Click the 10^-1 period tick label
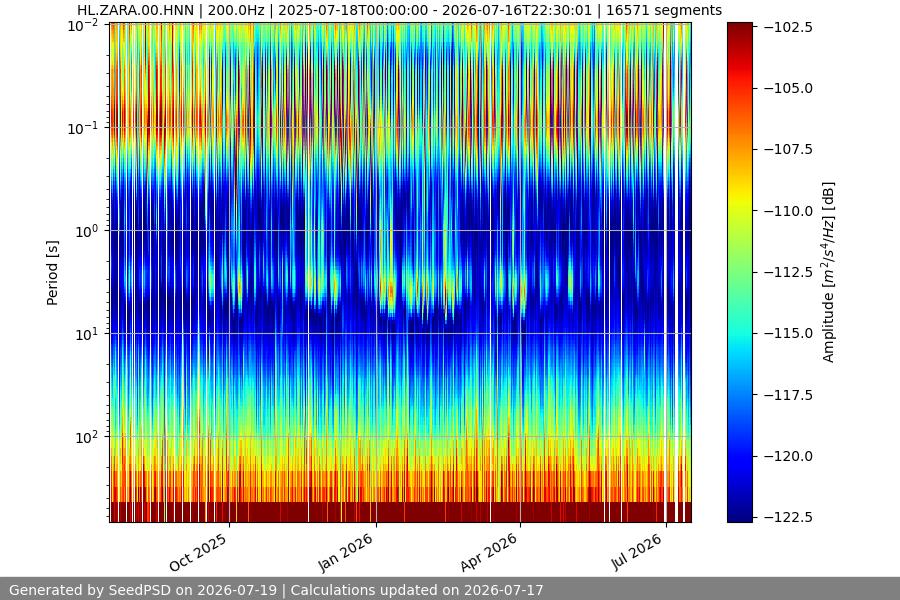900x600 pixels. coord(83,128)
